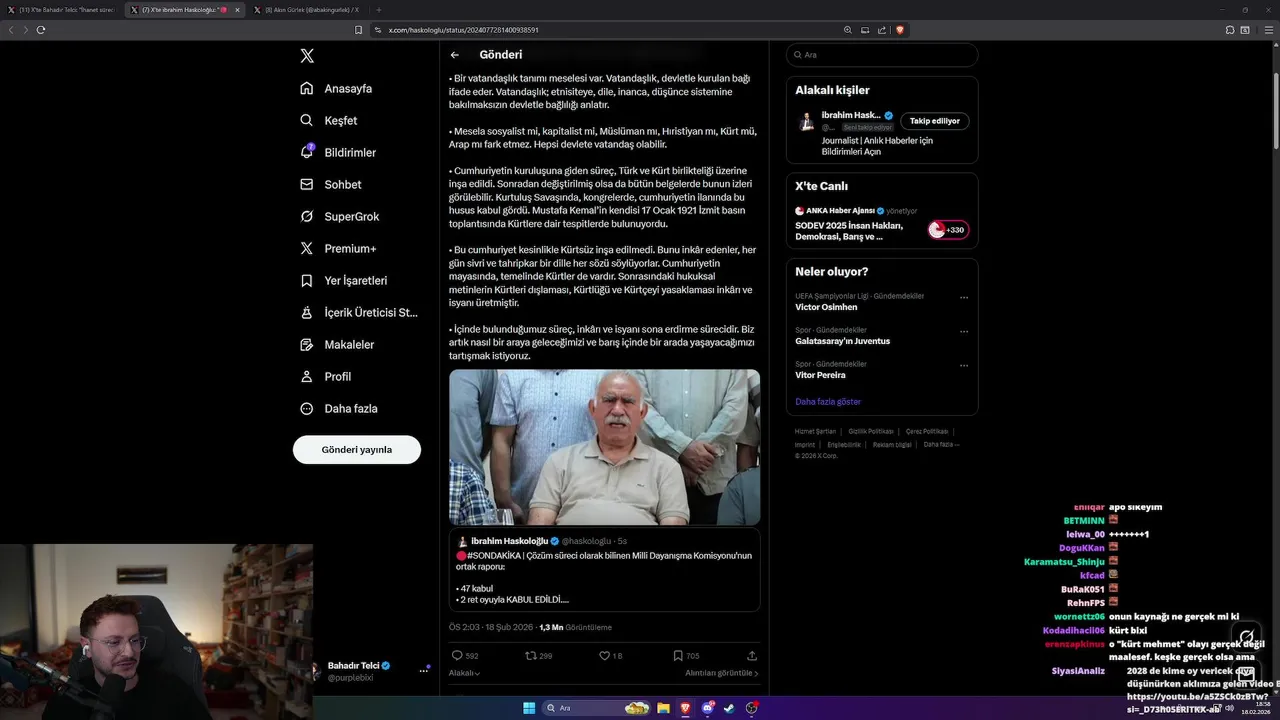Open SuperGrok from the sidebar
1280x720 pixels.
click(339, 216)
